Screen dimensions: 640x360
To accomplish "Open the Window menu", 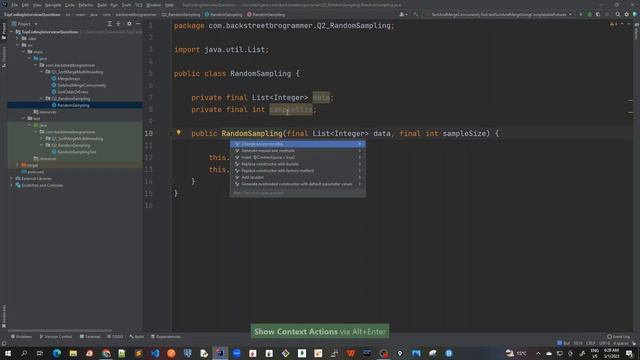I will pos(153,5).
